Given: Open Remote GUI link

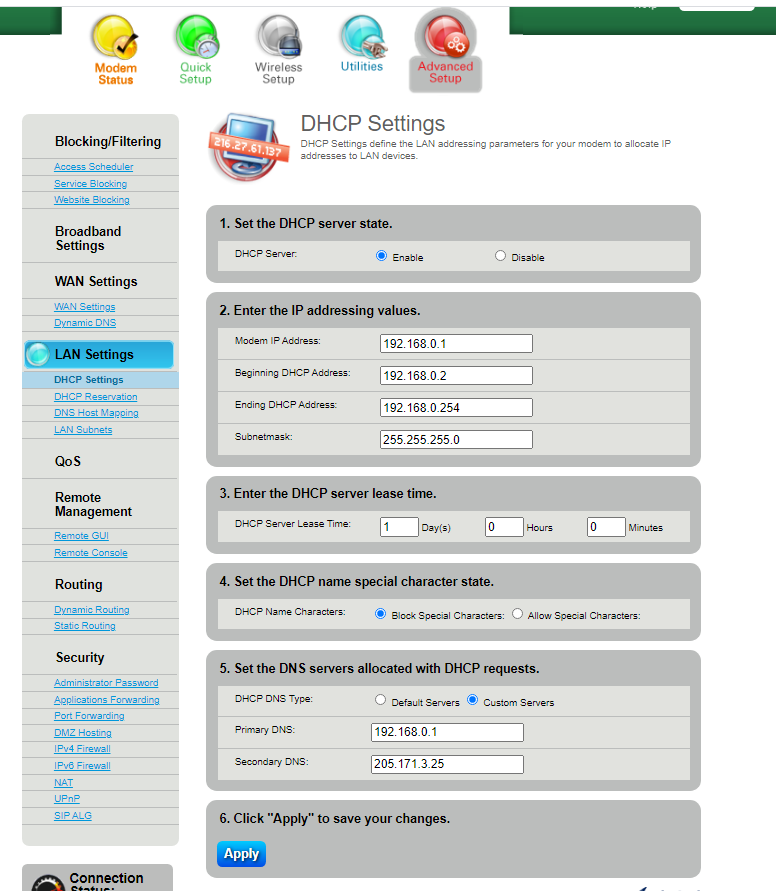Looking at the screenshot, I should coord(81,536).
